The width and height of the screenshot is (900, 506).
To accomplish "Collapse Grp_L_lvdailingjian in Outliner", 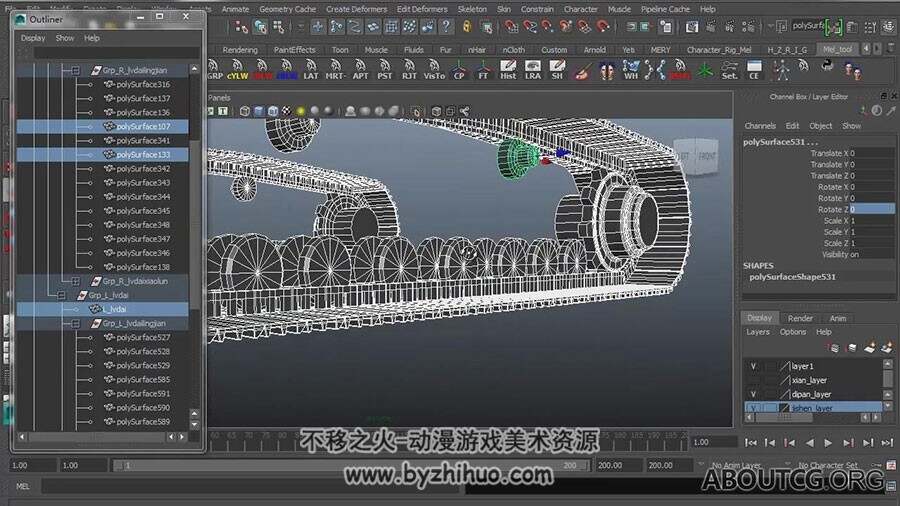I will [x=75, y=324].
